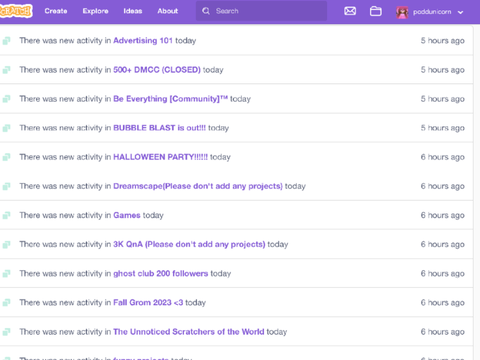This screenshot has width=480, height=360.
Task: Click studio icon beside ghost club
Action: click(6, 274)
